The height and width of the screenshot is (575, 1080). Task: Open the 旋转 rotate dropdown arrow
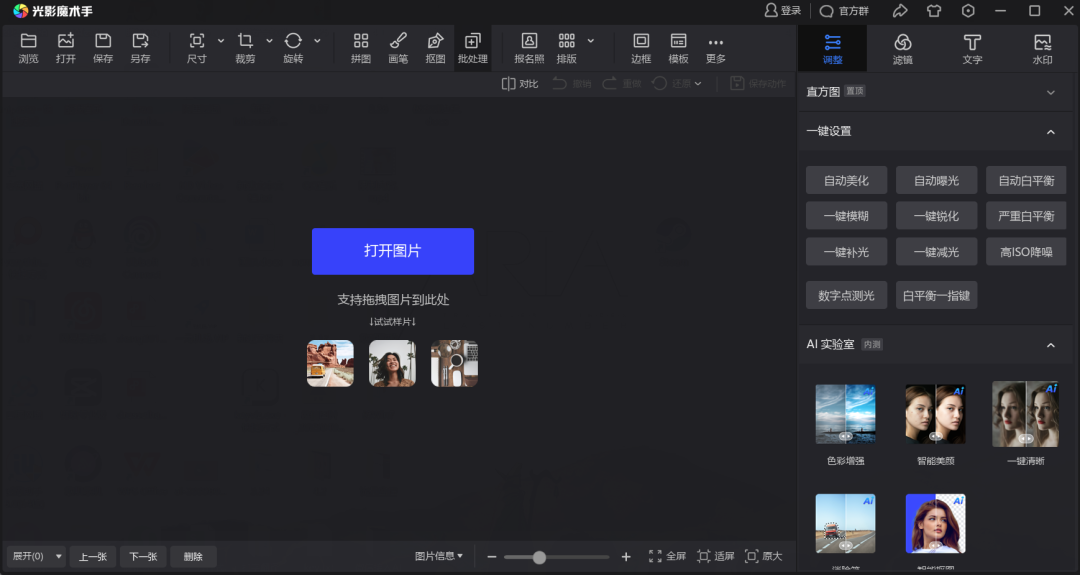[x=317, y=41]
